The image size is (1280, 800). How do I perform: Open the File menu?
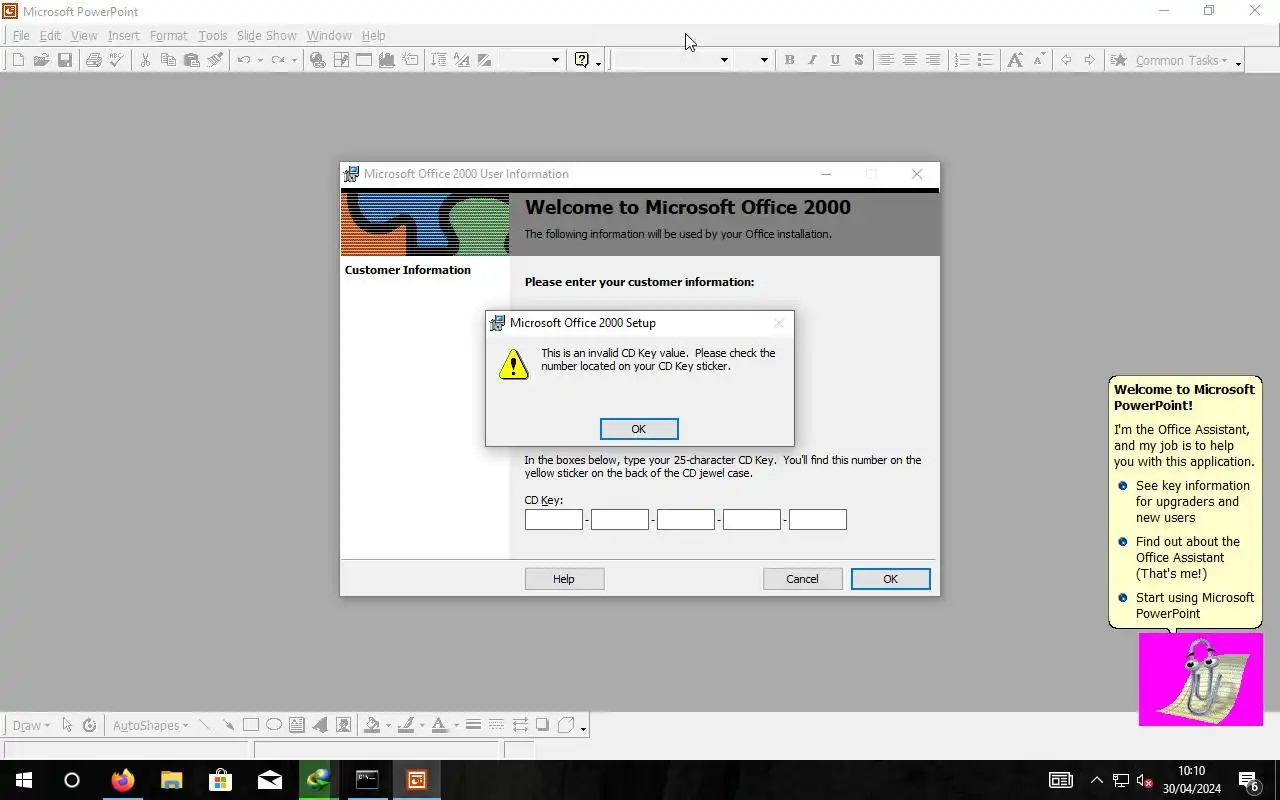[21, 35]
